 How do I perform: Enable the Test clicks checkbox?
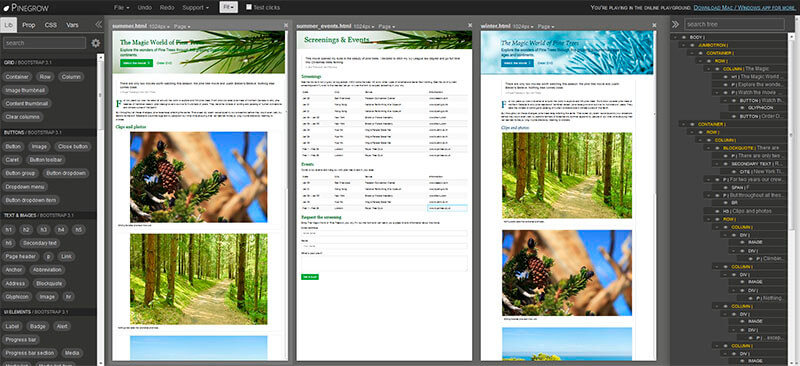[248, 8]
